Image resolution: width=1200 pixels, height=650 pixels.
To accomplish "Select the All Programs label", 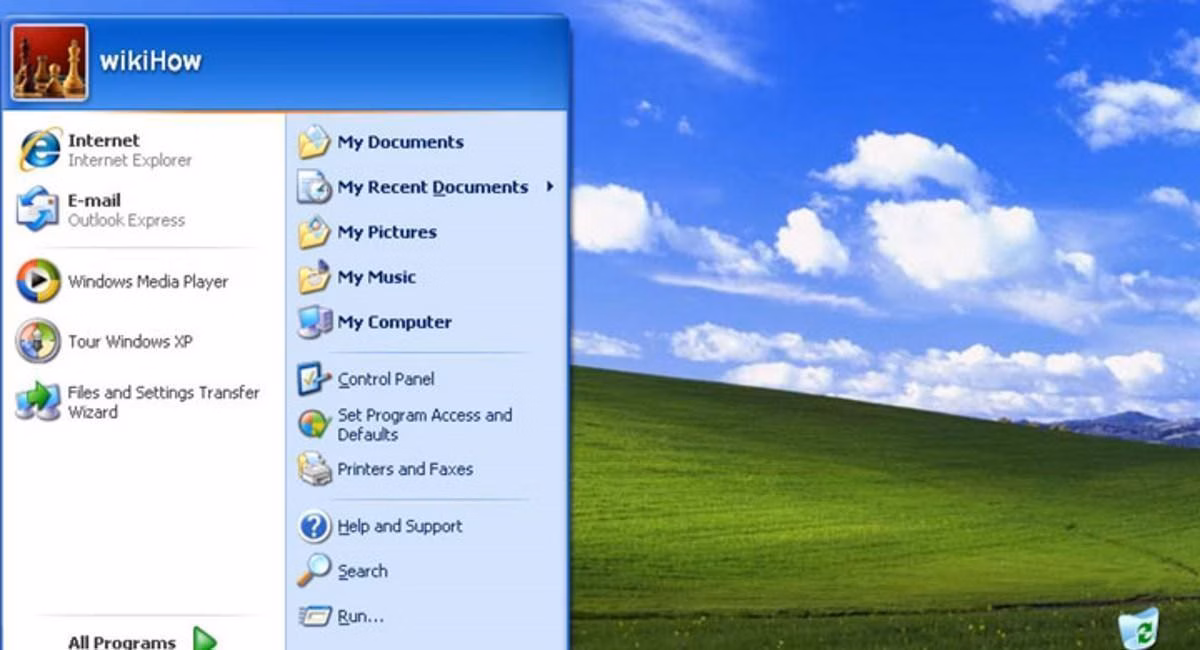I will click(122, 642).
